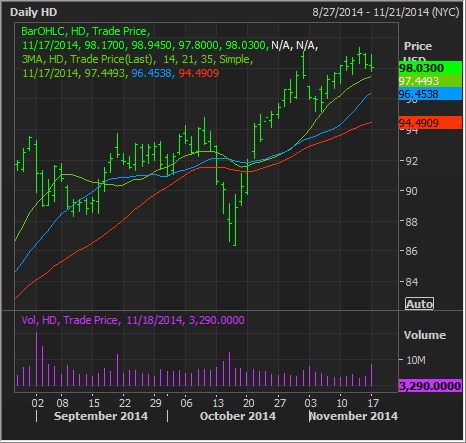The height and width of the screenshot is (443, 466).
Task: Click the 88 price axis tick
Action: (x=411, y=221)
